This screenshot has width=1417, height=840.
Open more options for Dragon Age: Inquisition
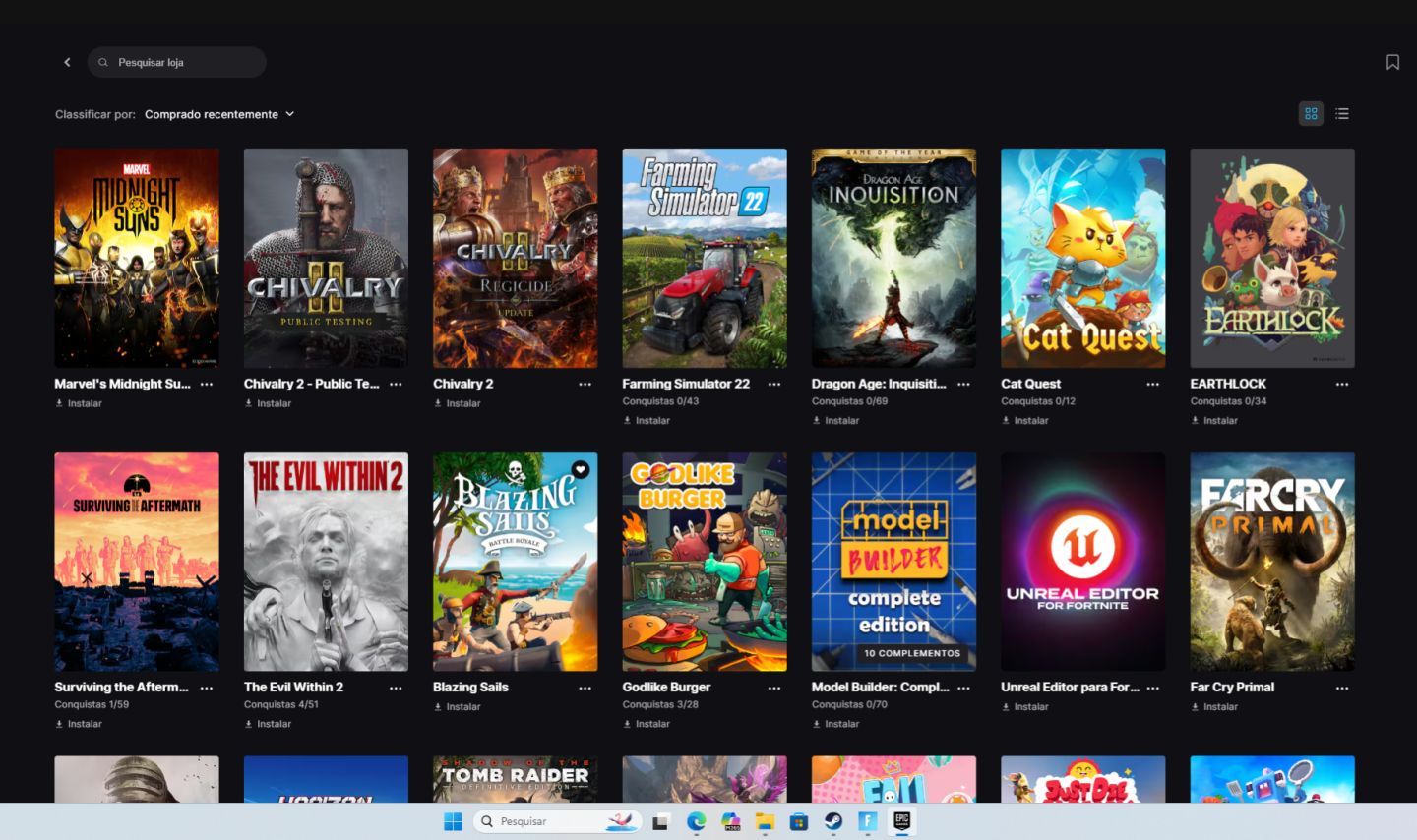pos(963,385)
